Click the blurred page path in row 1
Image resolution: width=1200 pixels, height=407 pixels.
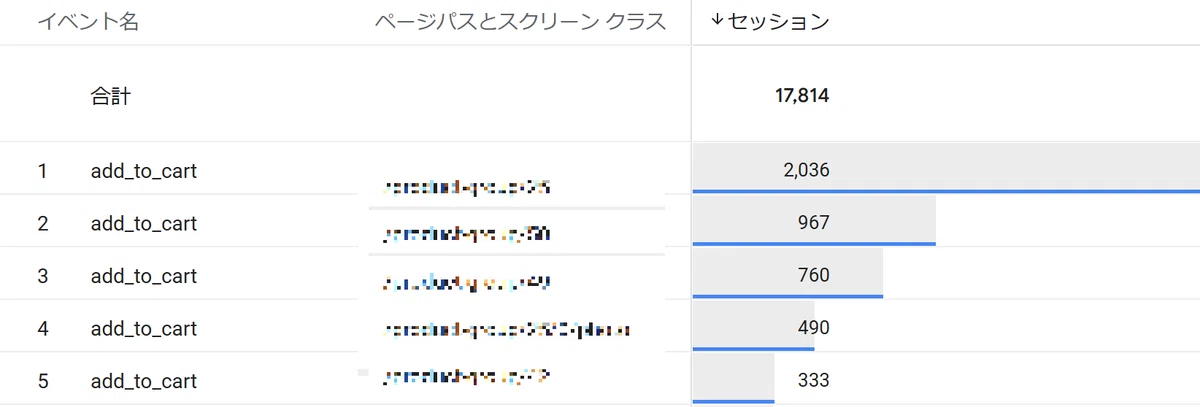click(467, 187)
